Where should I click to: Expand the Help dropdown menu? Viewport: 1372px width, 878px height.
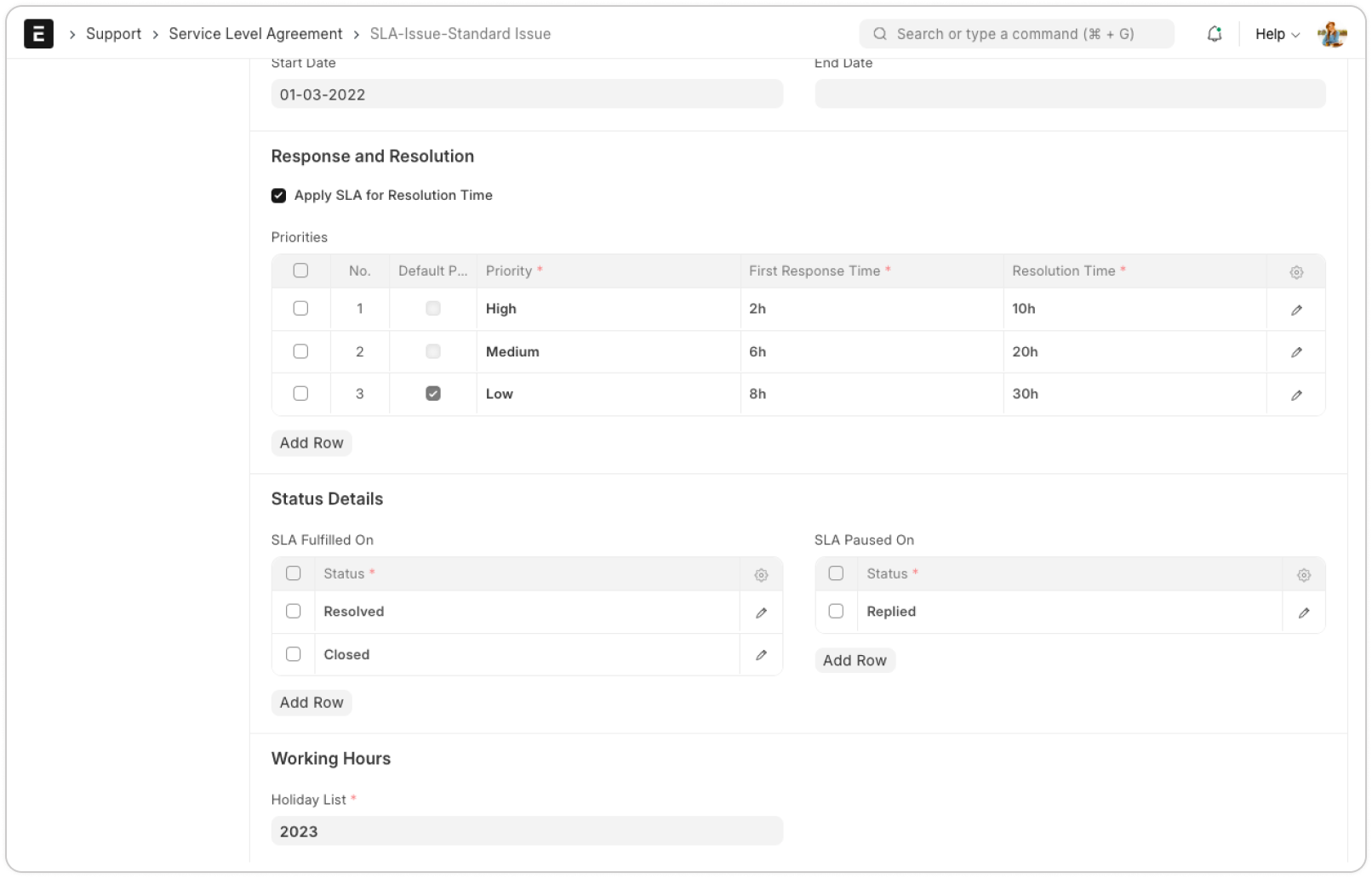1277,34
